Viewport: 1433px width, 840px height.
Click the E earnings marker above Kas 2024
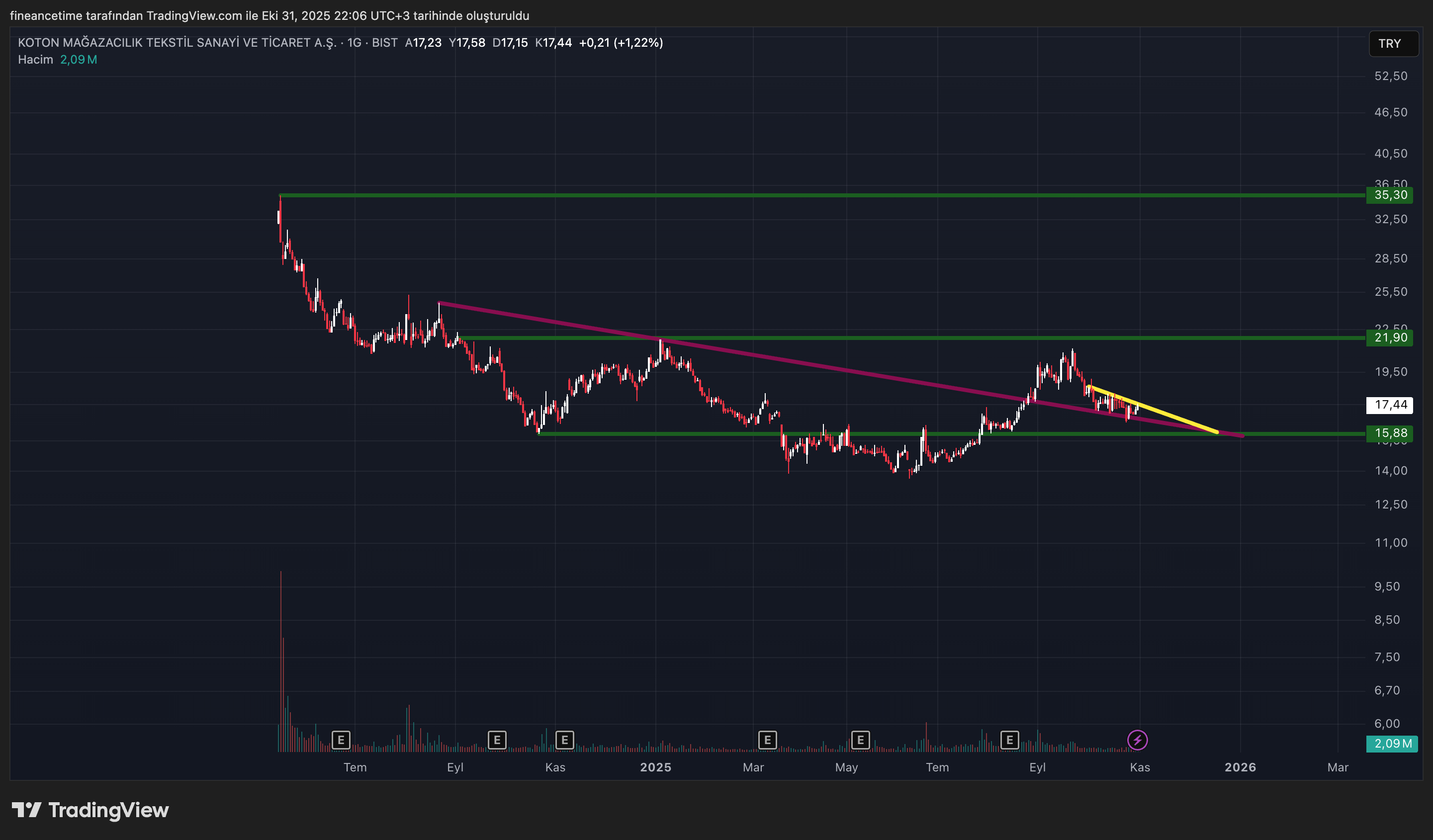point(565,740)
